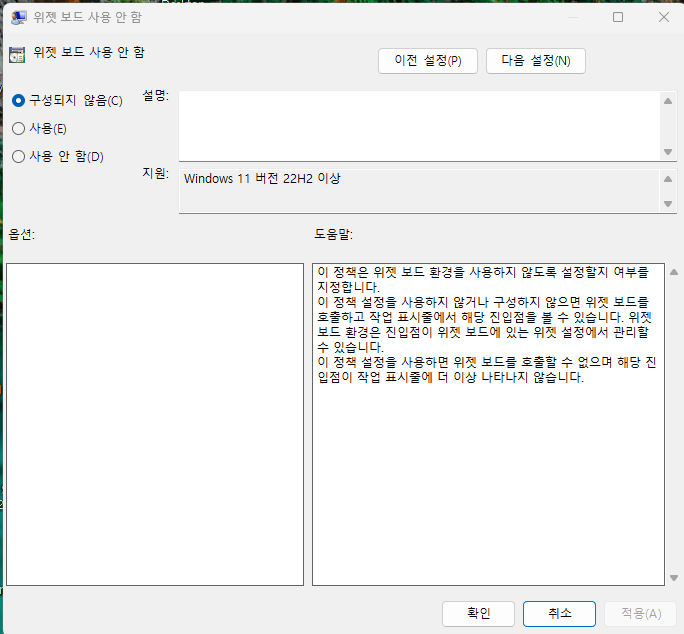
Task: Click inside the 설명 comment text box
Action: pyautogui.click(x=419, y=126)
